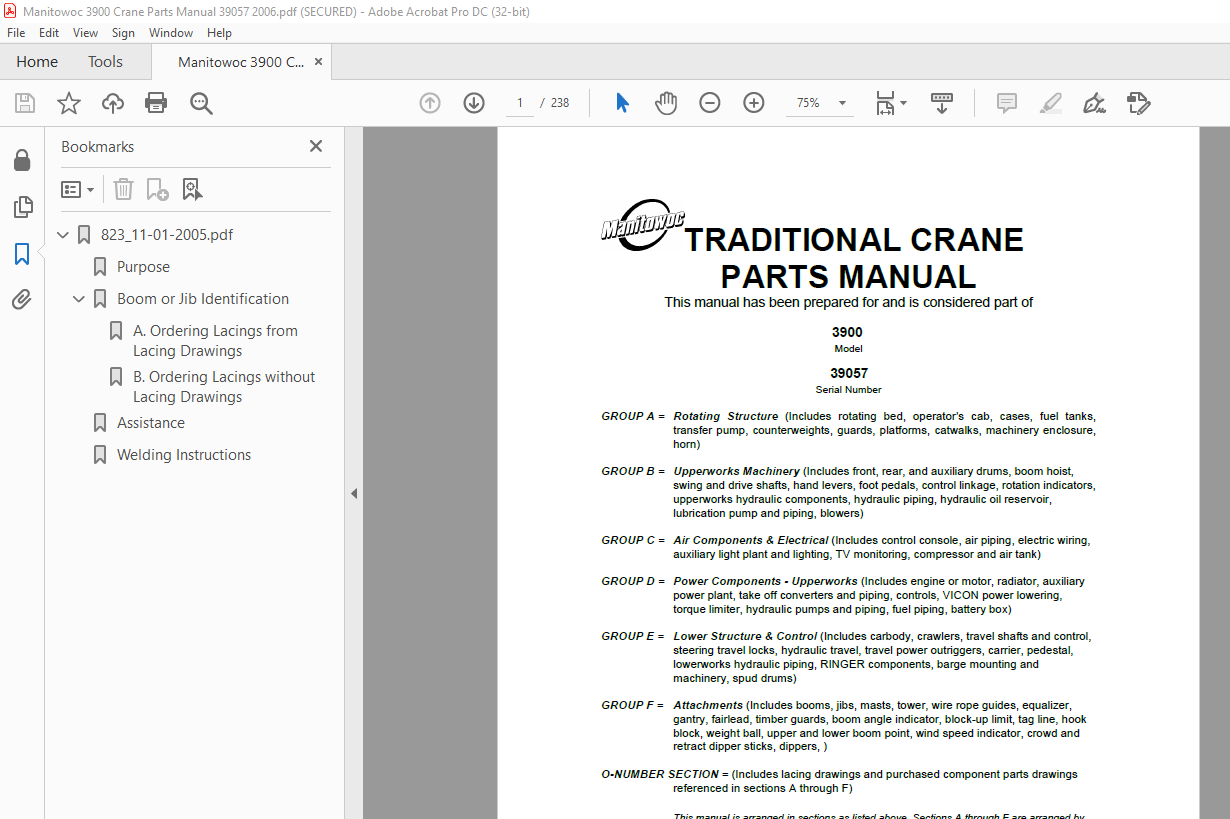Screen dimensions: 1230x819
Task: Click the scrolling mode keyboard icon
Action: click(942, 103)
